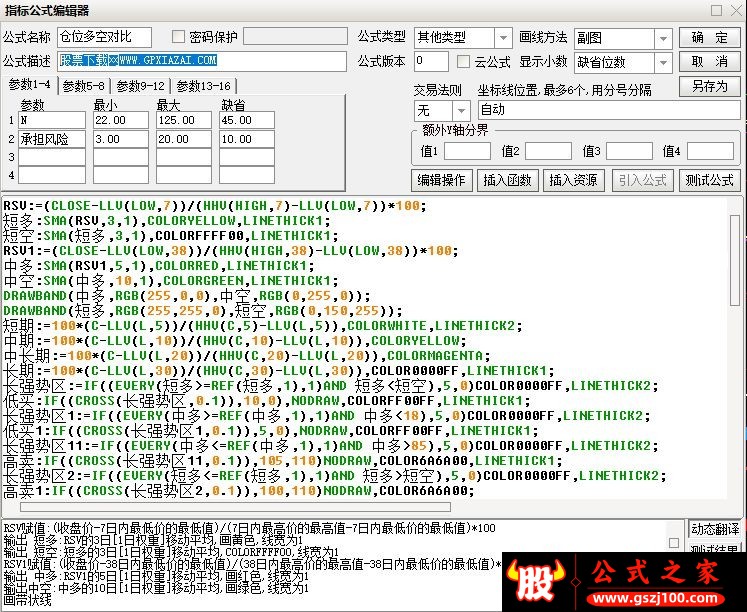Open the 画线方法 dropdown
Screen dimensions: 747x612
[663, 39]
